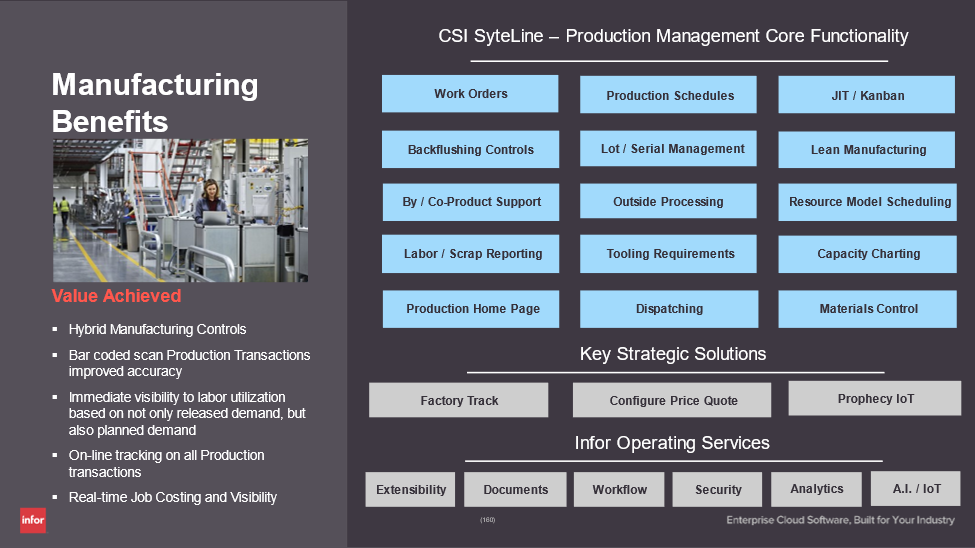Screen dimensions: 975x548
Task: Open the A.I. / IoT service box
Action: (916, 488)
